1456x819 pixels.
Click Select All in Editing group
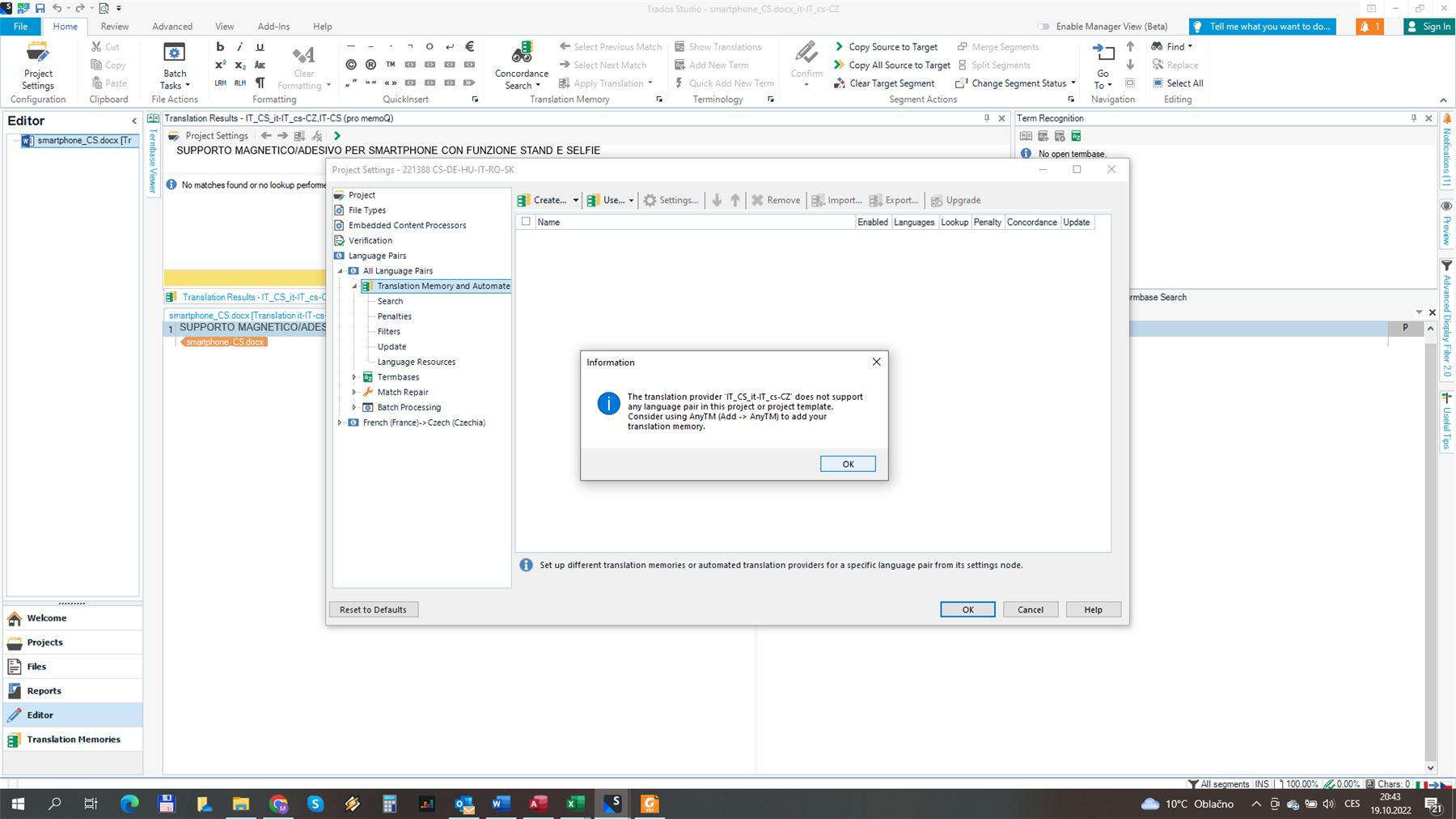[x=1178, y=83]
